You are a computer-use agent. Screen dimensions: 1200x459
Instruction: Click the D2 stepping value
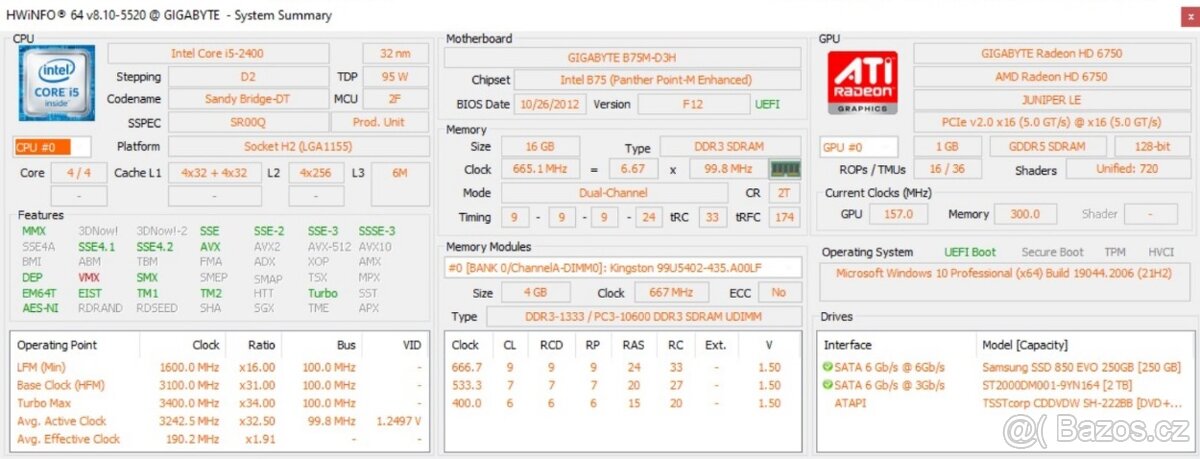click(248, 76)
